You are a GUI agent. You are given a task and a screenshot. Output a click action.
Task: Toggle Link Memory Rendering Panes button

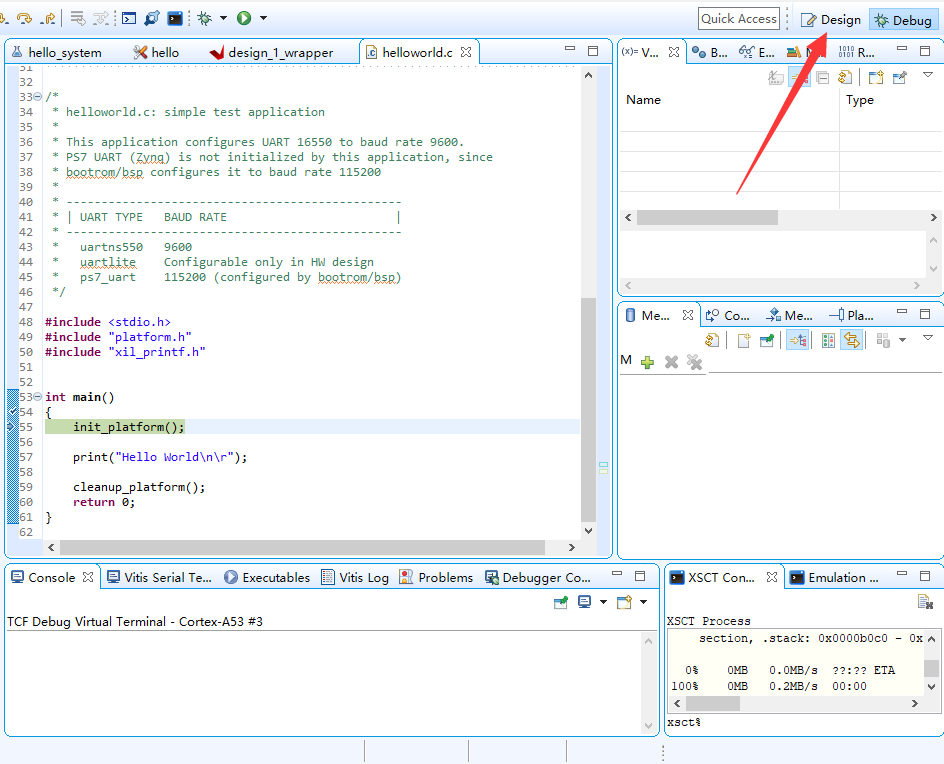851,340
